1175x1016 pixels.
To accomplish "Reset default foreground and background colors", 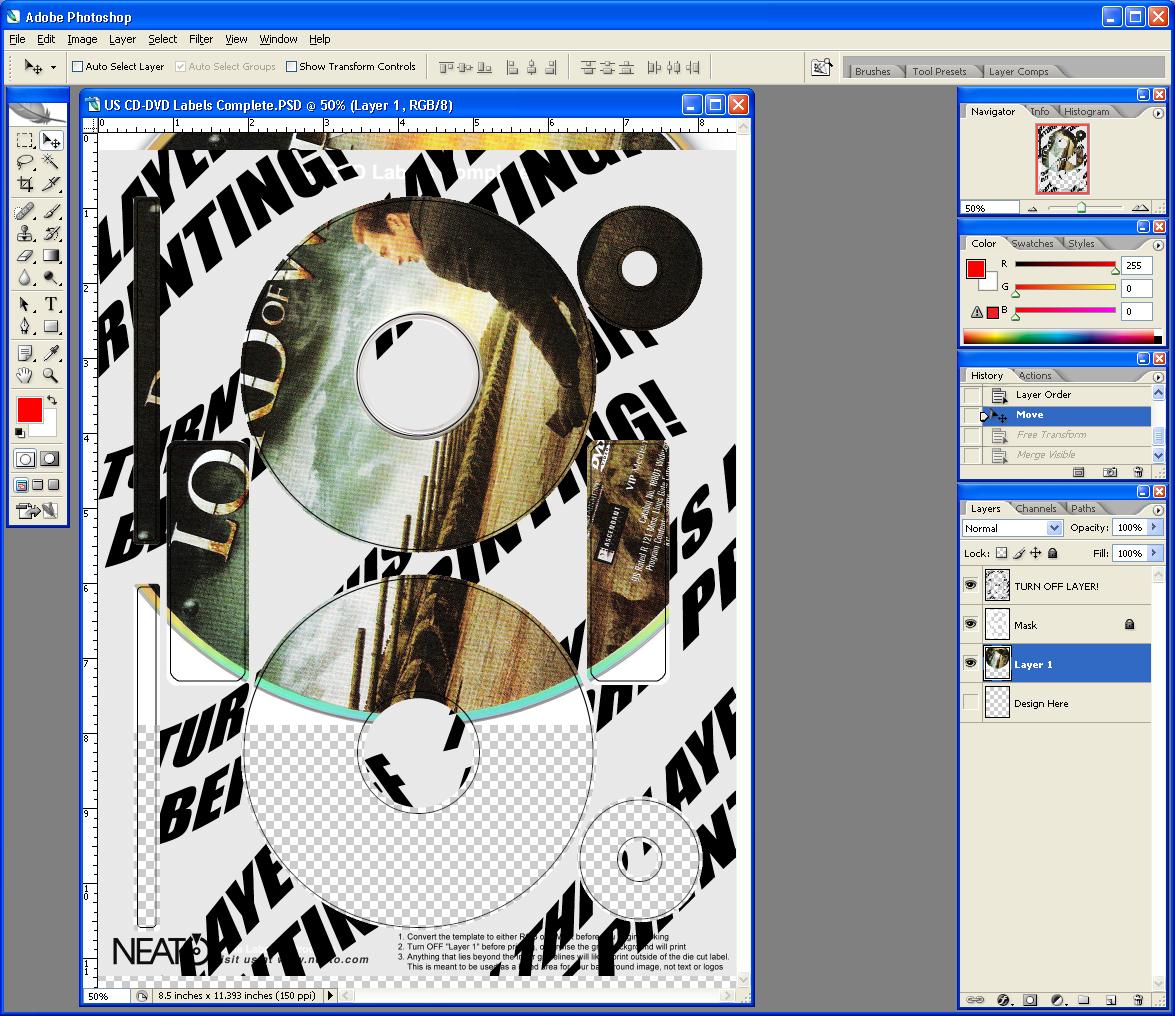I will [x=20, y=433].
